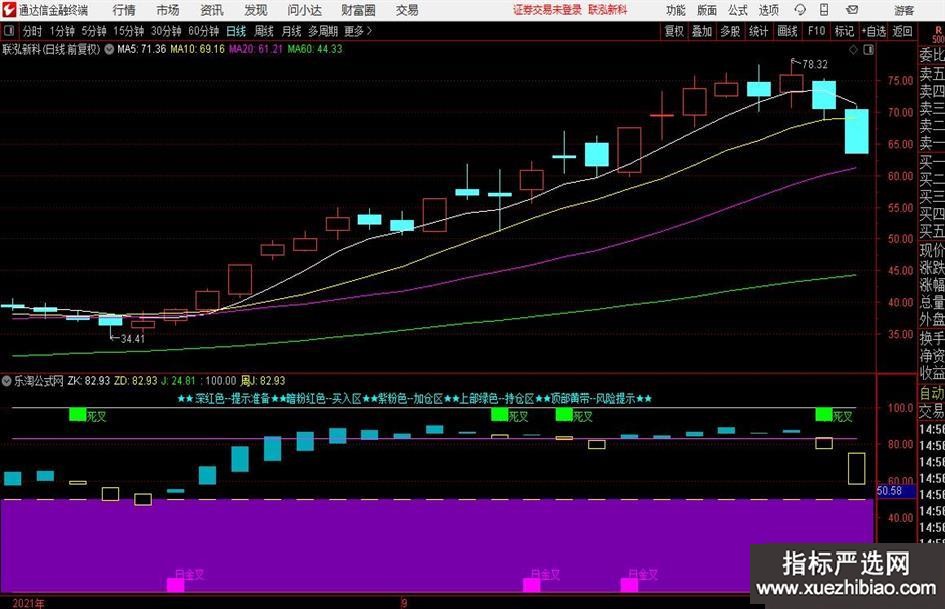Add stock with the +自选 button
This screenshot has width=945, height=609.
874,31
